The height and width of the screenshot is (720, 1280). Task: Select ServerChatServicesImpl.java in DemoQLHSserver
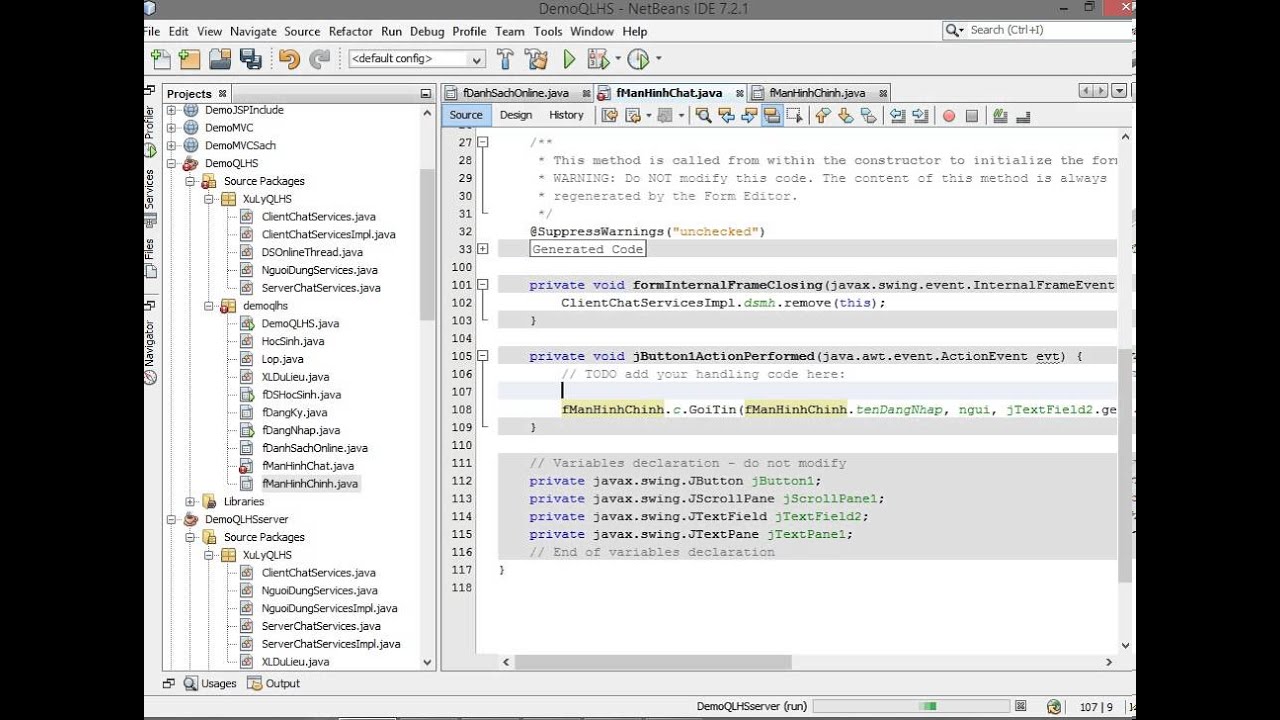[331, 644]
